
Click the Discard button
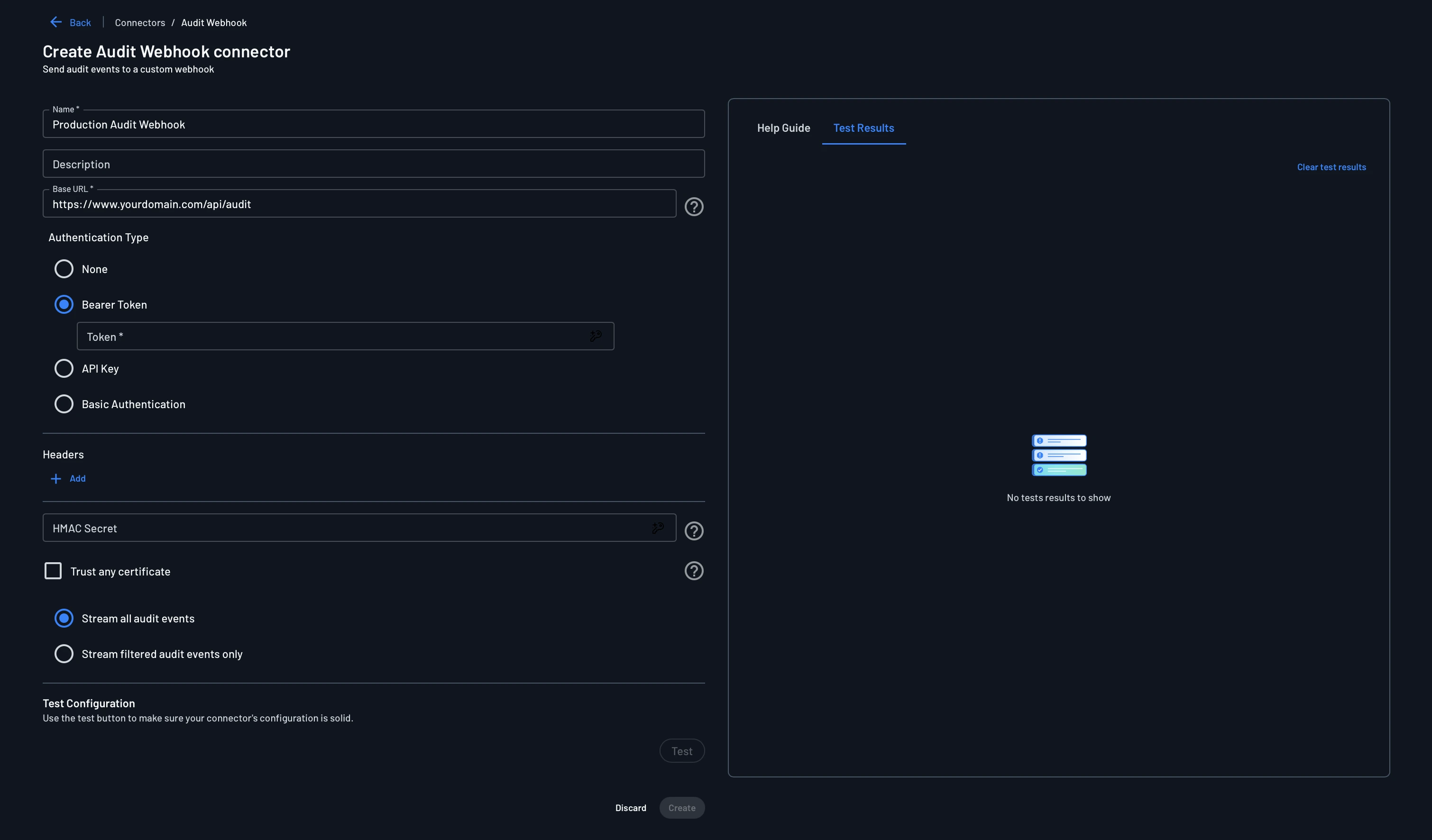[x=630, y=807]
